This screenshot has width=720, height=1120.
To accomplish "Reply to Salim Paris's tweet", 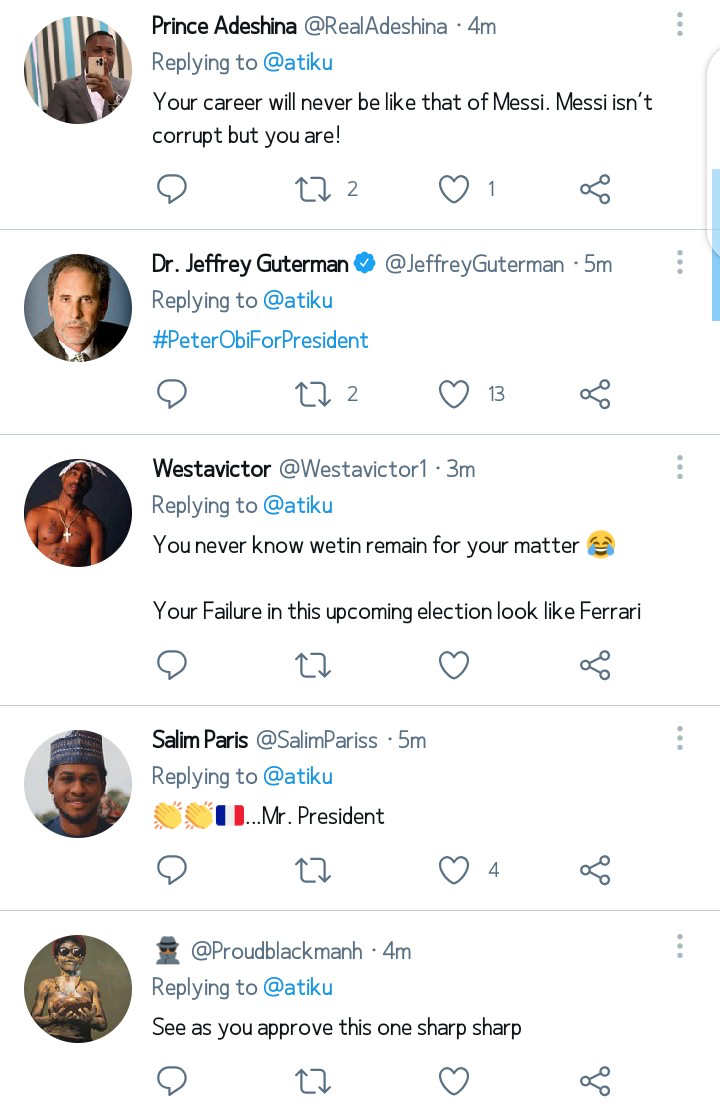I will (173, 870).
